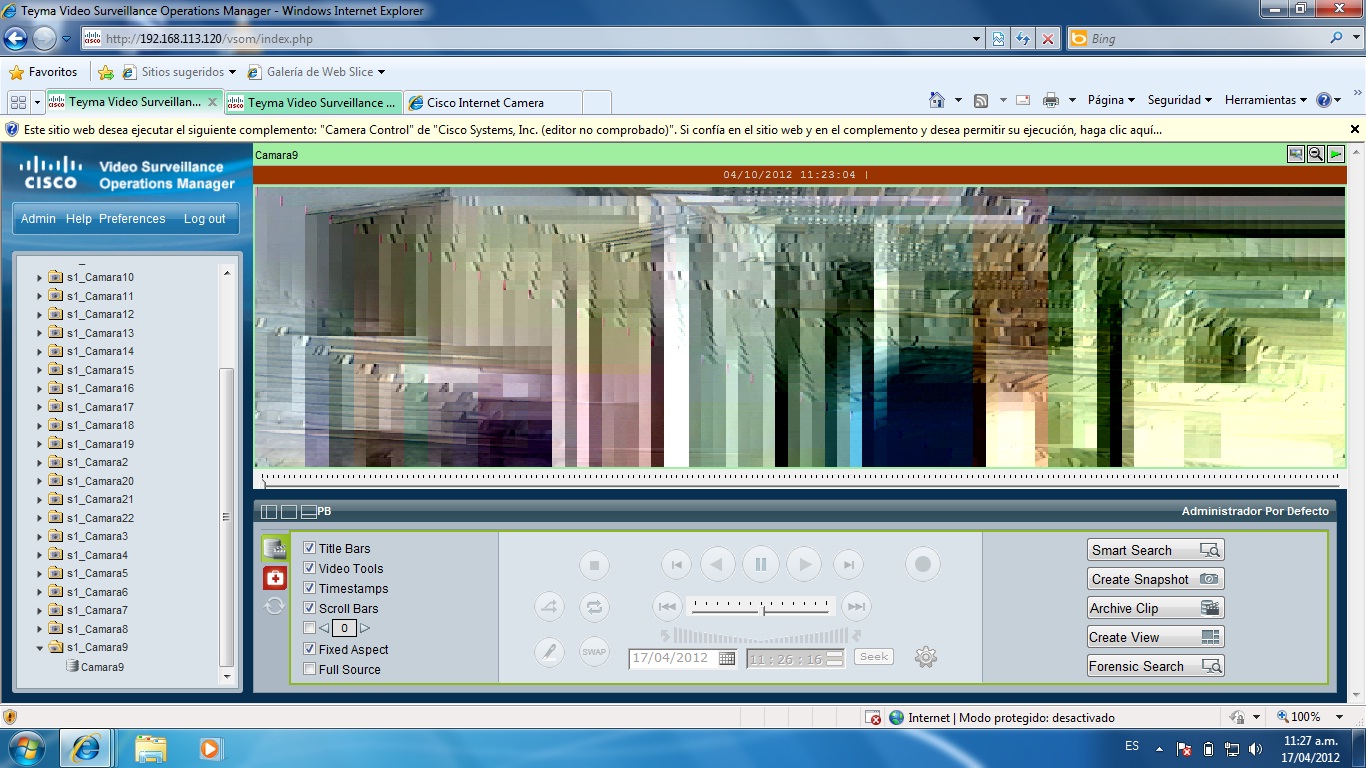Jump to end with the fast-forward-to-end button

pyautogui.click(x=856, y=606)
